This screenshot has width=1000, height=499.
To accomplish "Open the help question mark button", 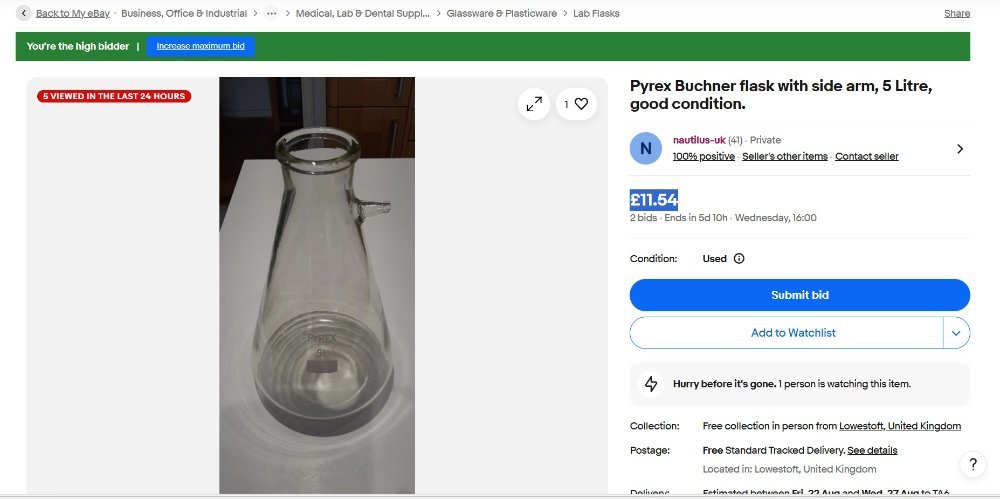I will pyautogui.click(x=972, y=464).
